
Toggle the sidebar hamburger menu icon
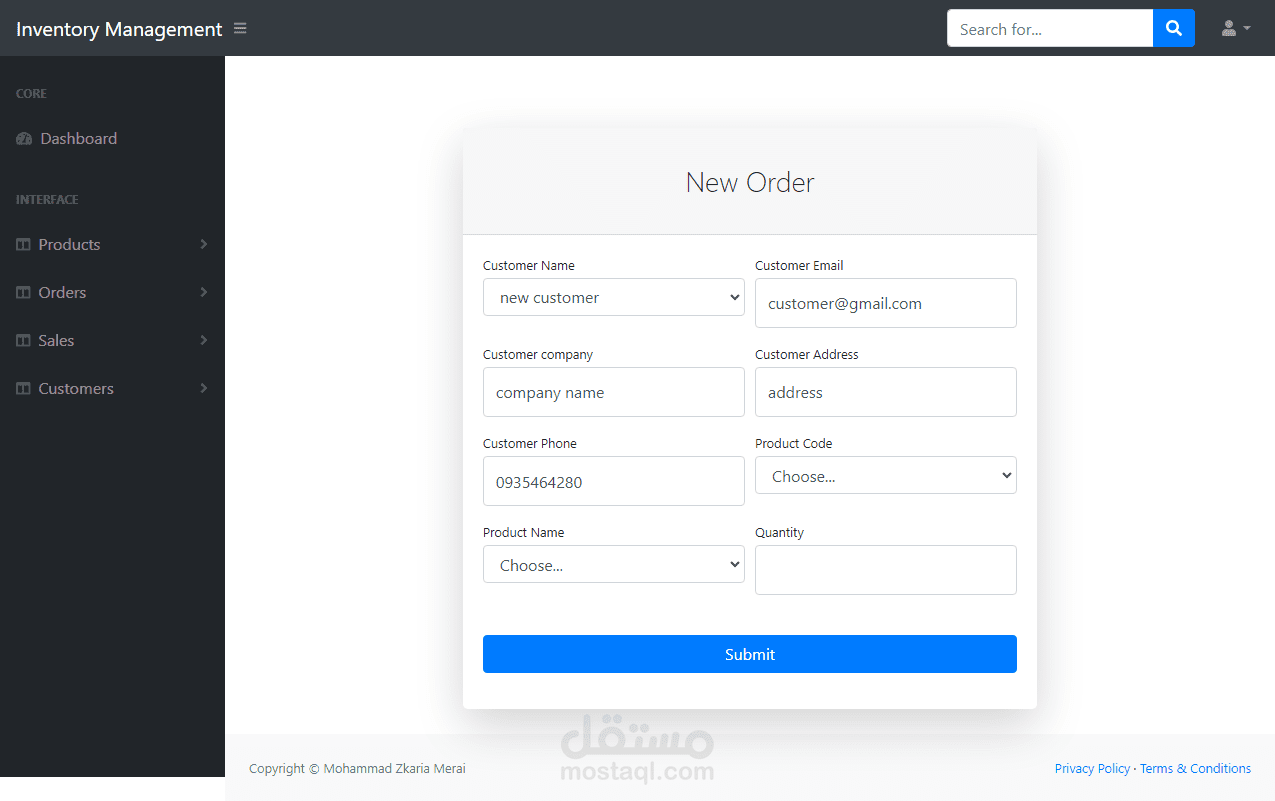click(x=240, y=29)
